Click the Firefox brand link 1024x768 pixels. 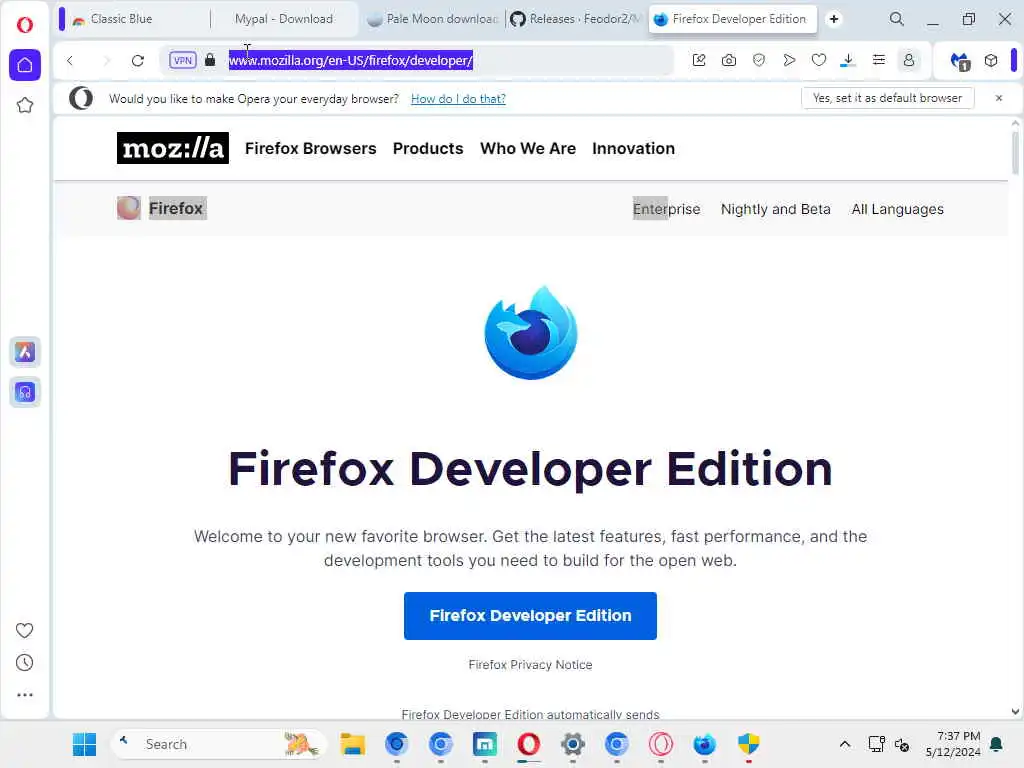[161, 208]
